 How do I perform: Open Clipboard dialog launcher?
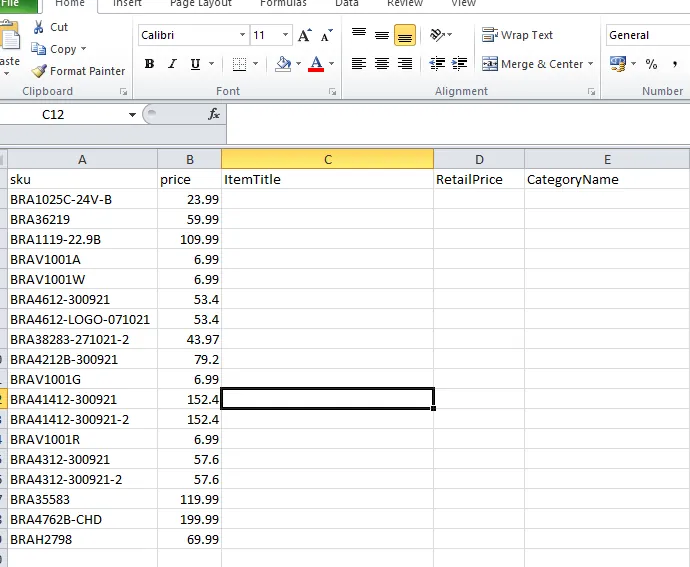124,92
